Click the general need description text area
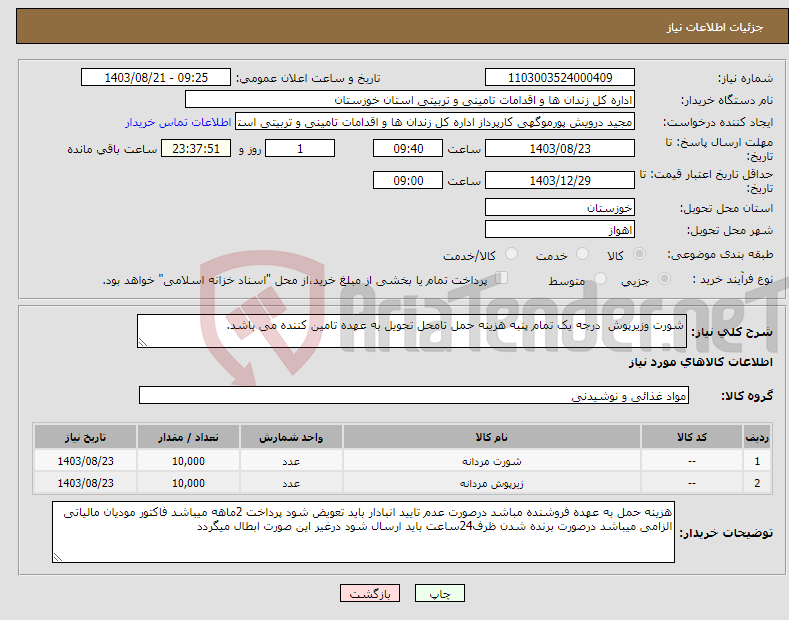 click(412, 331)
